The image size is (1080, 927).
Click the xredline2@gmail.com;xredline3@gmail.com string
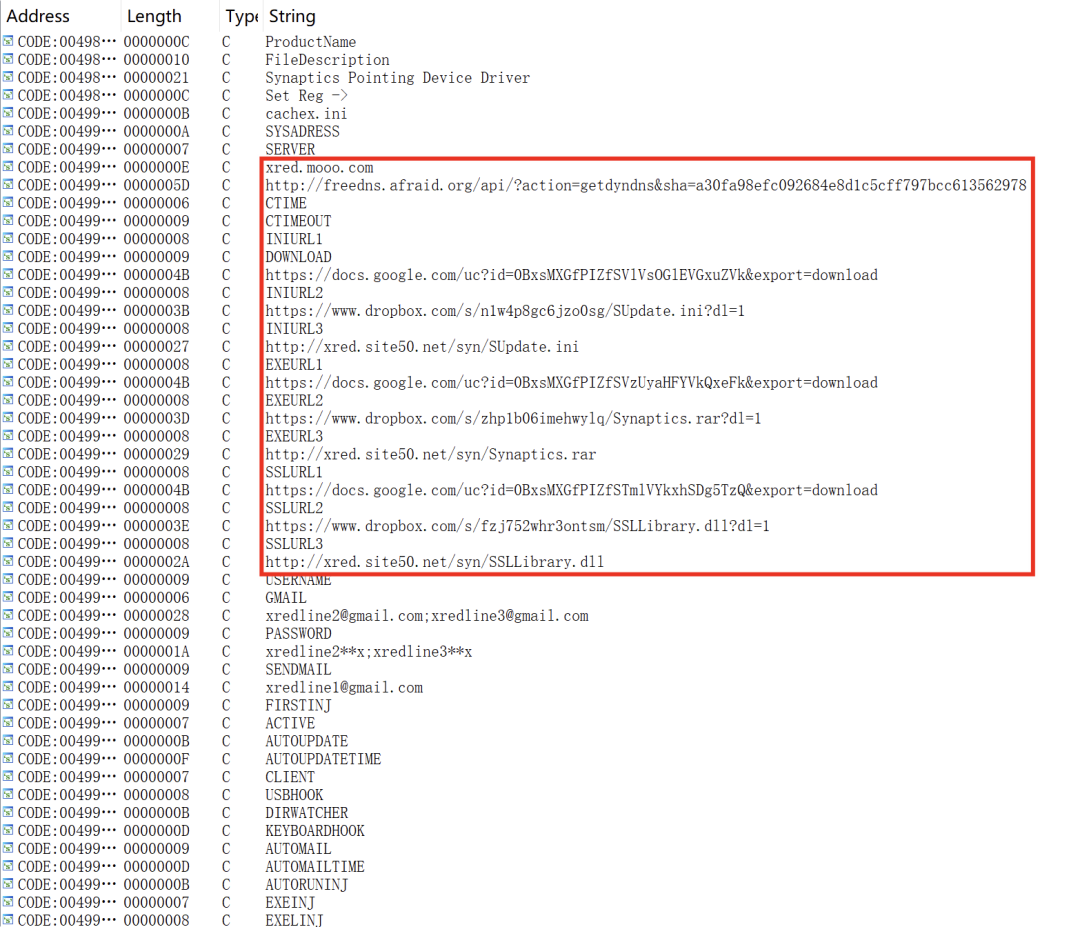pos(427,616)
